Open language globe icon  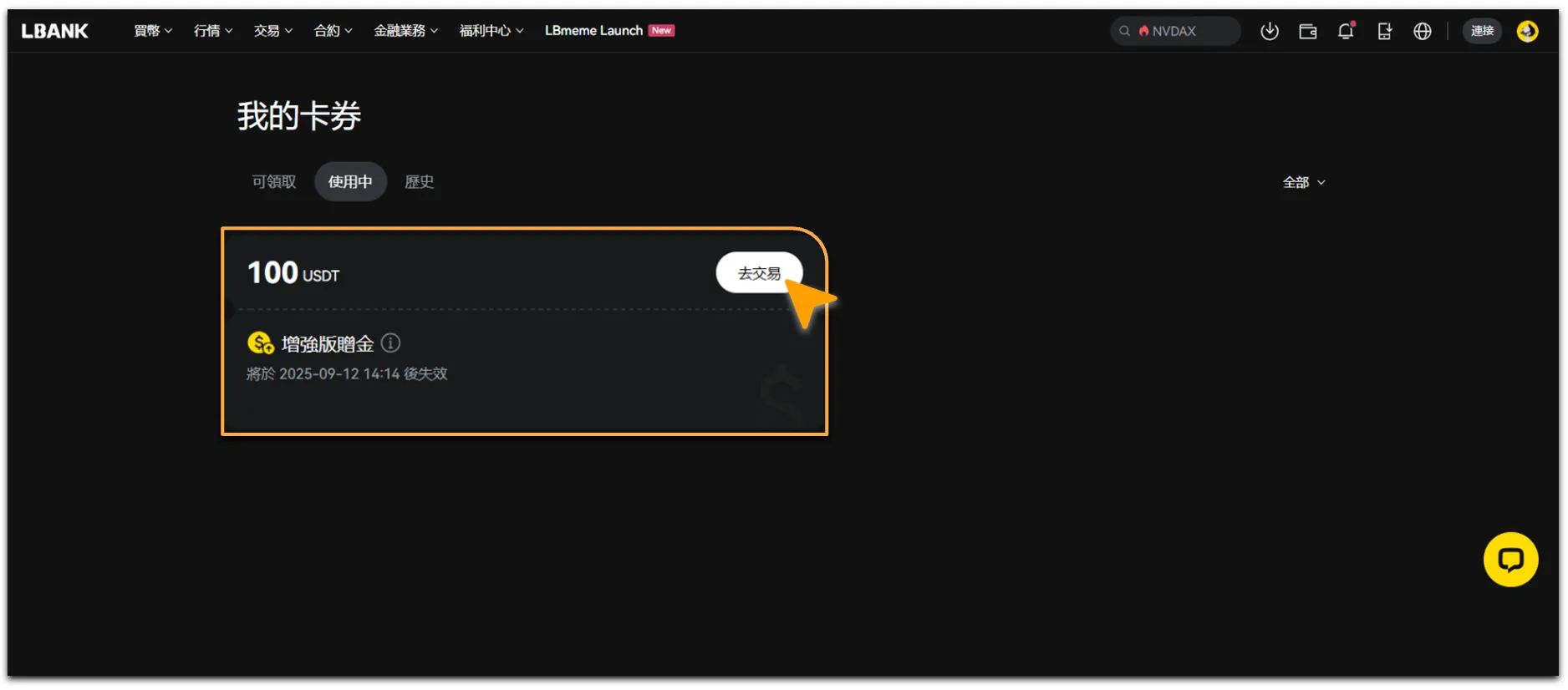coord(1423,31)
